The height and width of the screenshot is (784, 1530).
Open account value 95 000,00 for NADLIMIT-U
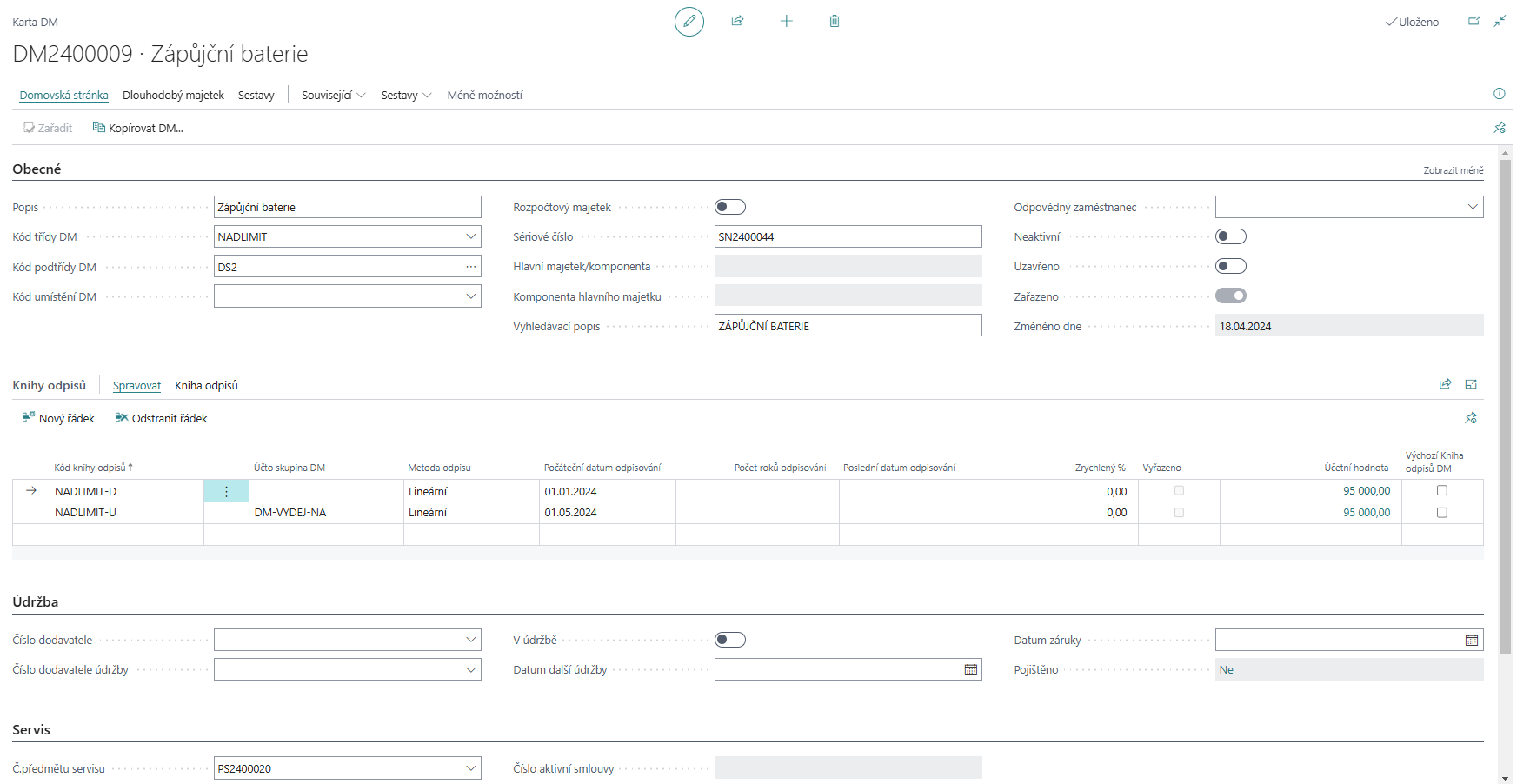(x=1367, y=513)
